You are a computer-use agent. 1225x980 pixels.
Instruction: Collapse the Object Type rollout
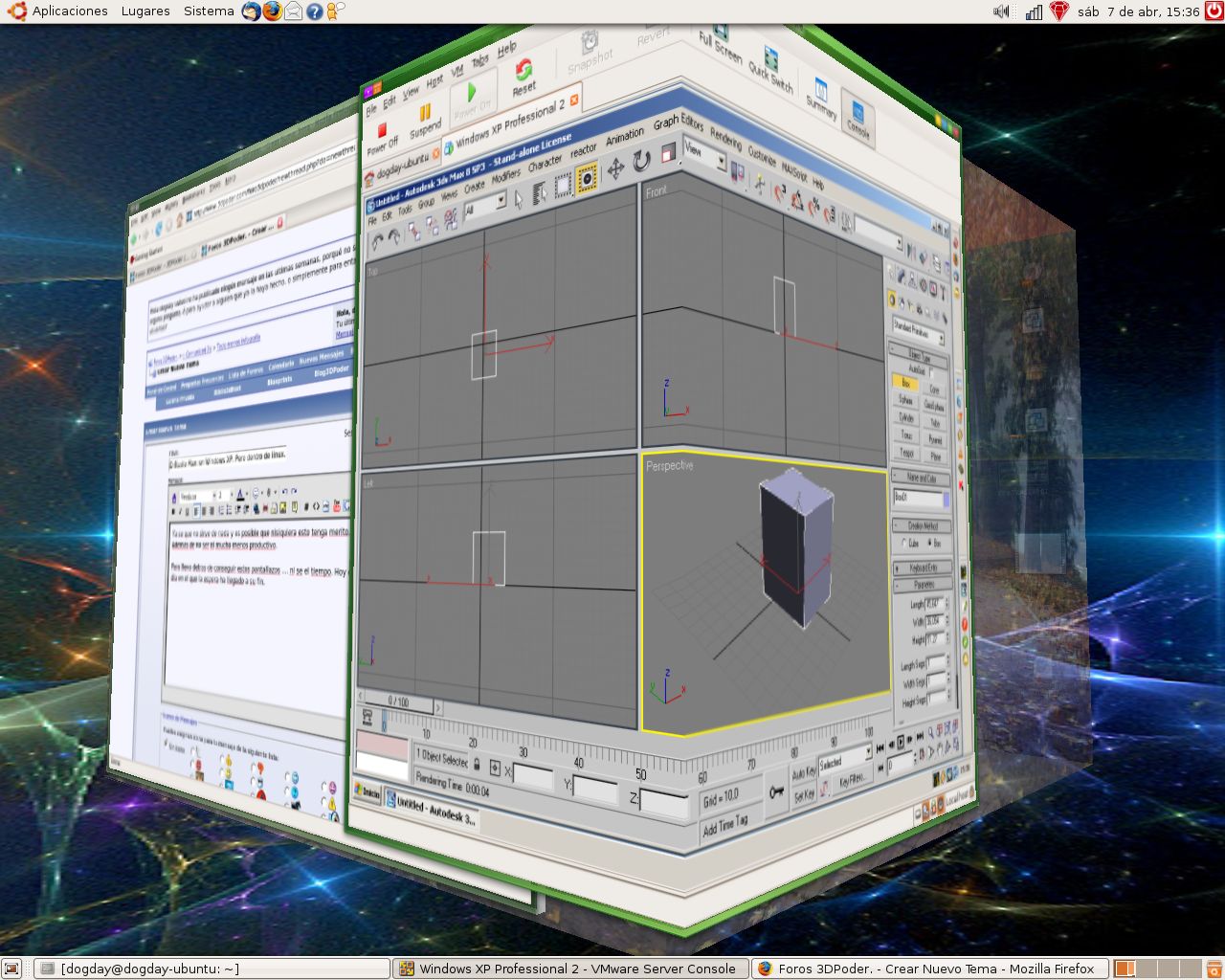pyautogui.click(x=920, y=356)
